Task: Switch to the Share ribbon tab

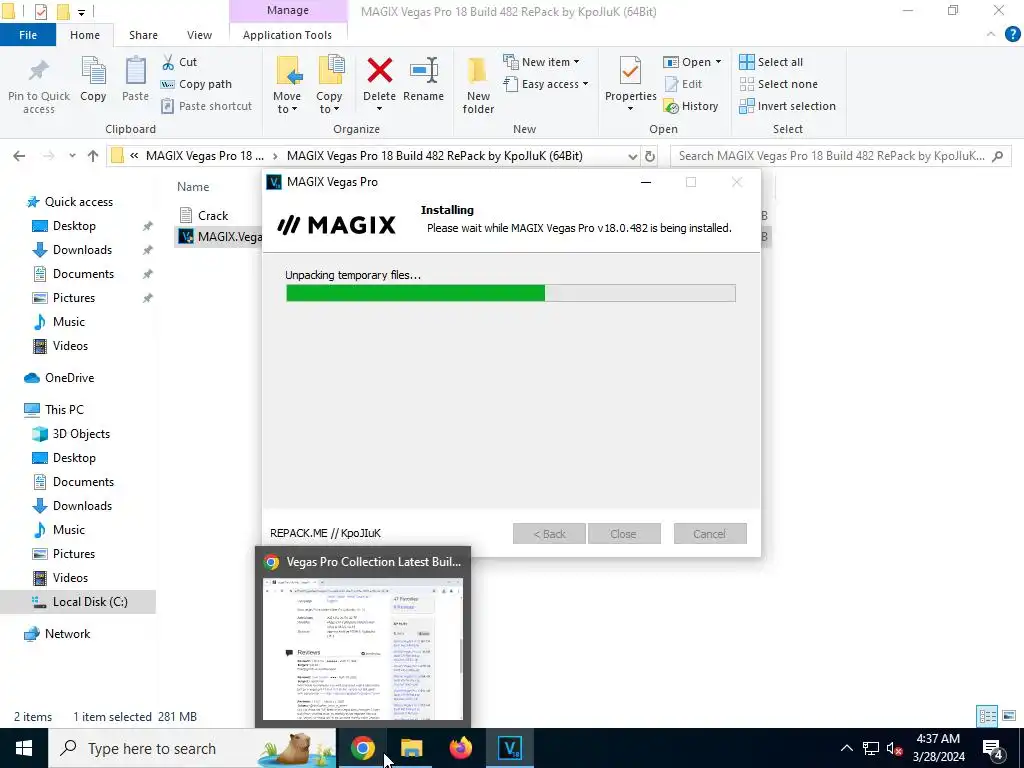Action: pos(143,35)
